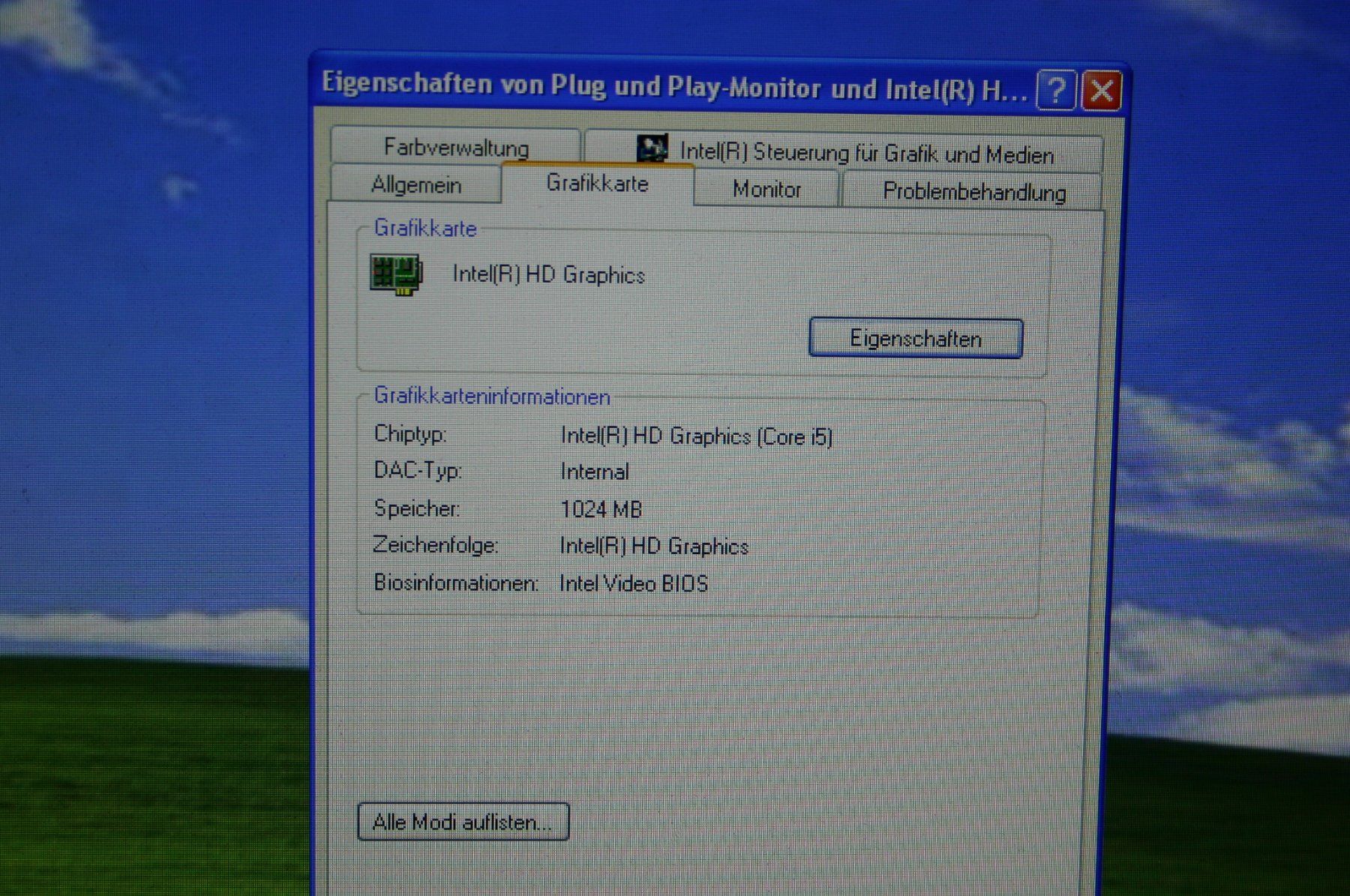Viewport: 1350px width, 896px height.
Task: Click the DAC-Typ label
Action: (x=418, y=470)
